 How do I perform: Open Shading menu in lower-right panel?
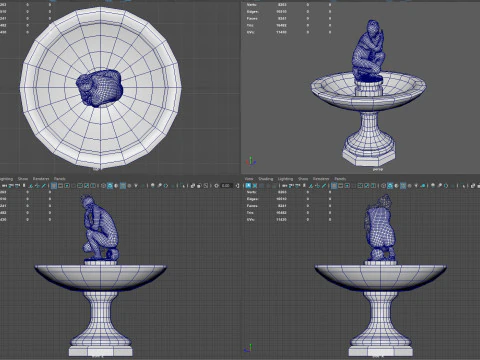265,179
